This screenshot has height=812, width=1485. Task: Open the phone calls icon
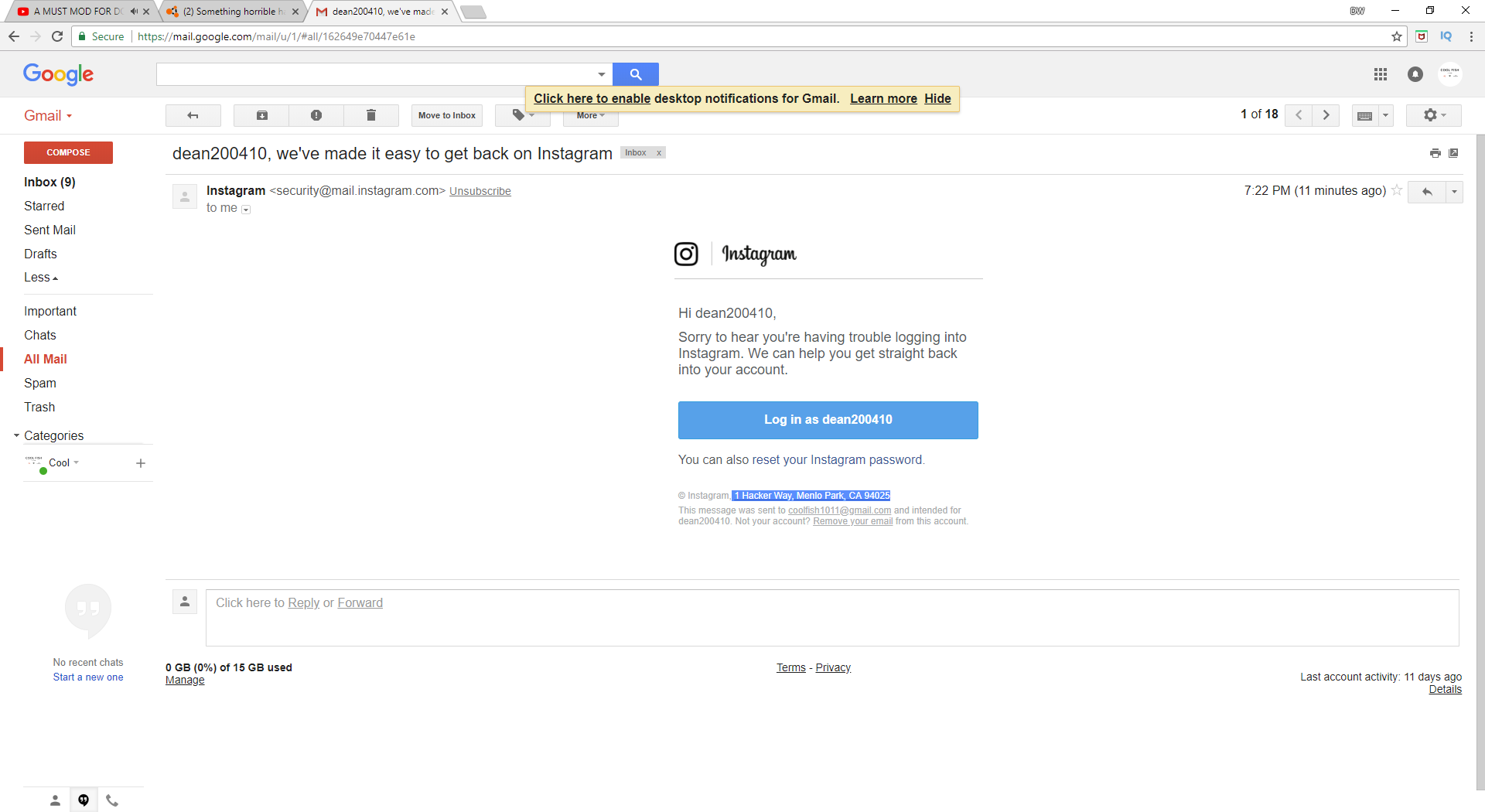click(112, 800)
